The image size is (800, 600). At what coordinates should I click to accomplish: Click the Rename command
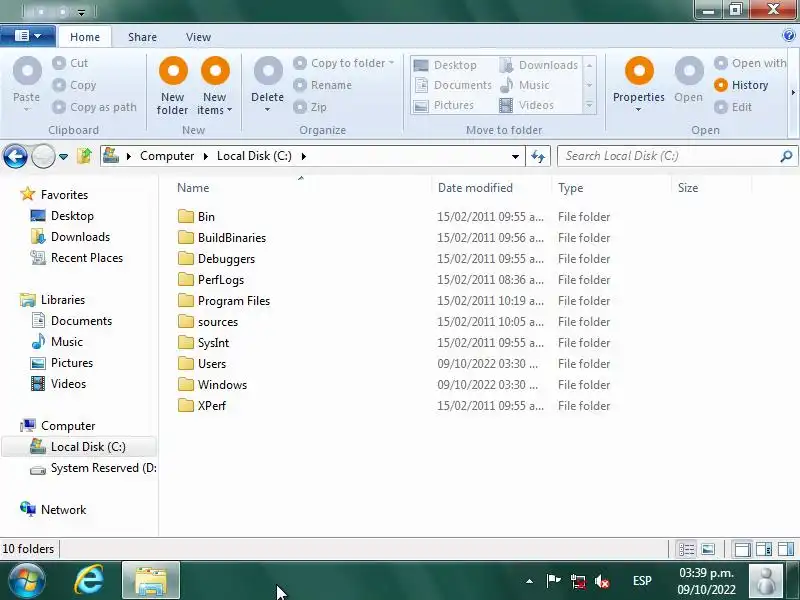click(322, 85)
